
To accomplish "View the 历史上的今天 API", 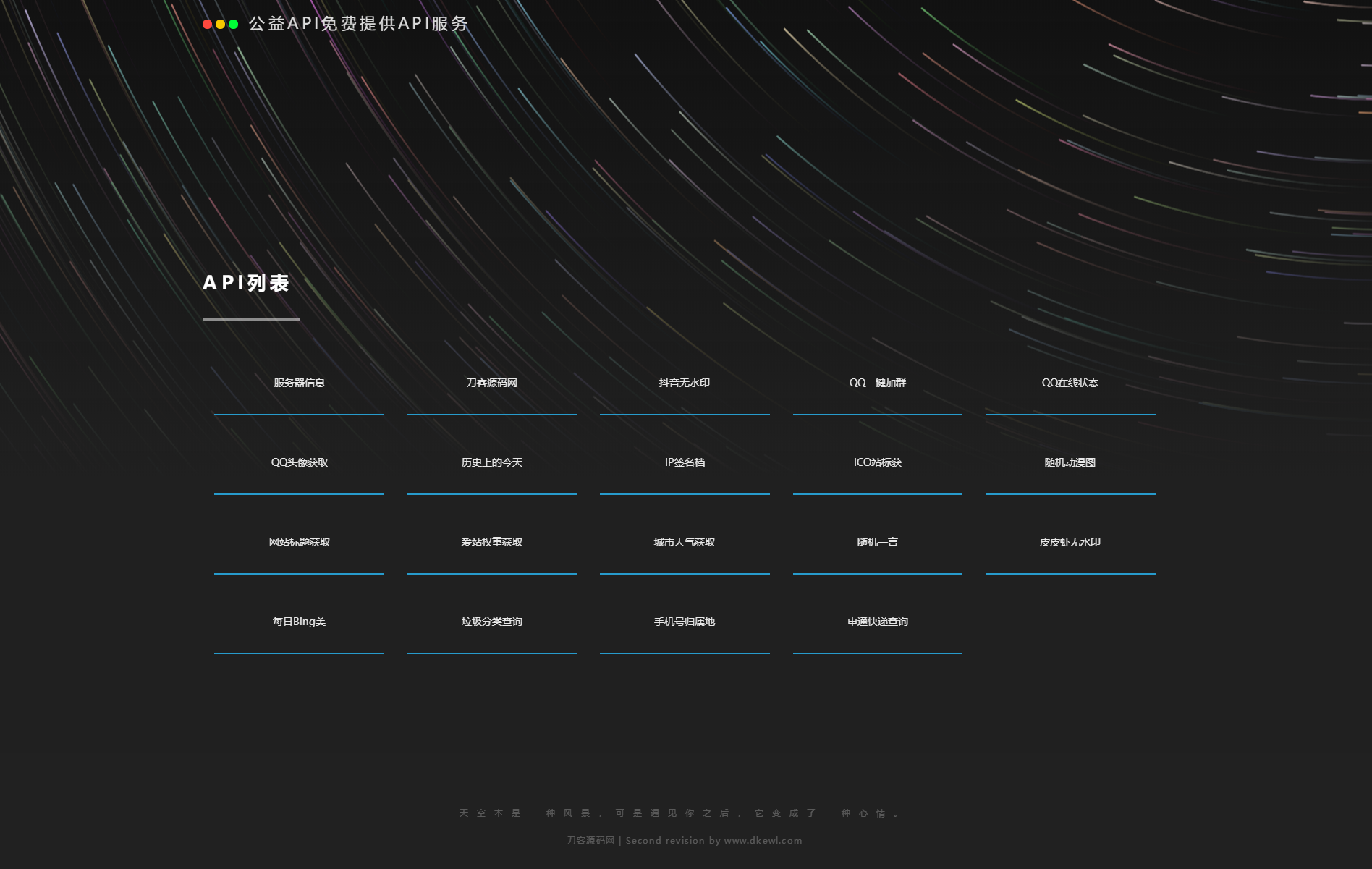I will tap(491, 462).
